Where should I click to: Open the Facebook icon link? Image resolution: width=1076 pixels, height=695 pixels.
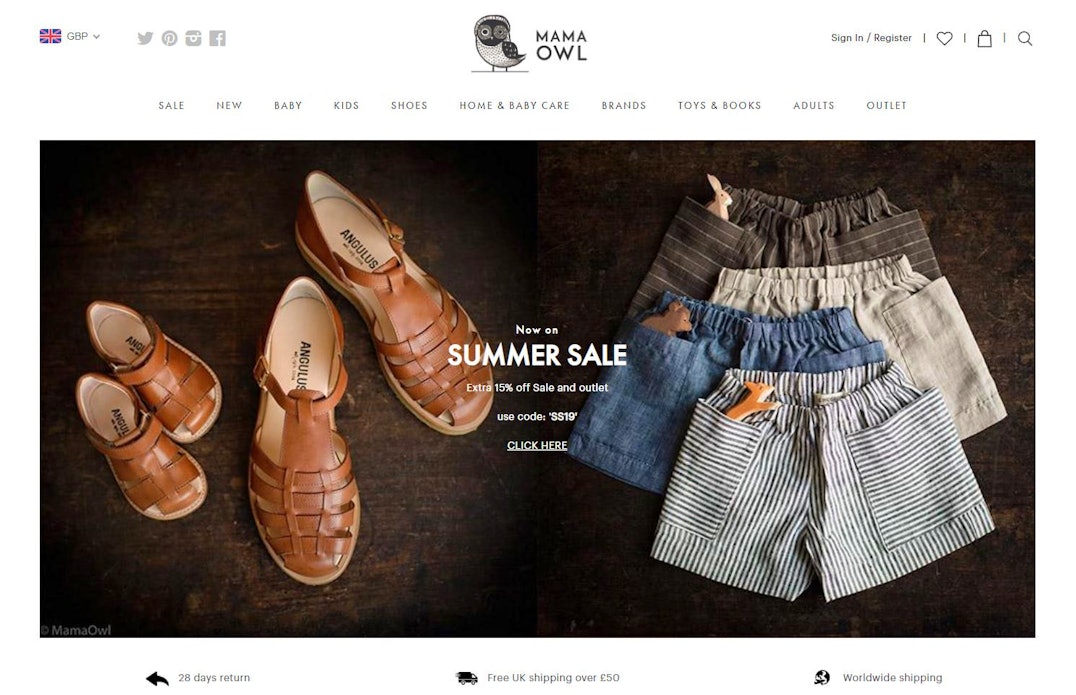point(218,38)
